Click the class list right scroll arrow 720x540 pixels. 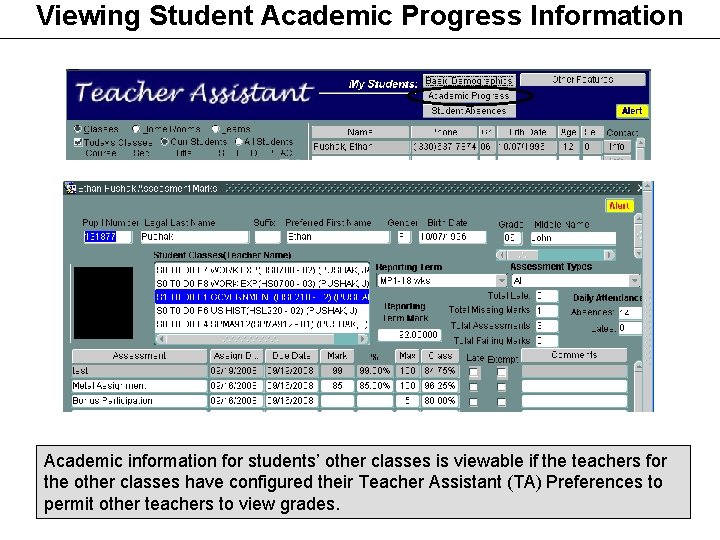click(x=363, y=339)
